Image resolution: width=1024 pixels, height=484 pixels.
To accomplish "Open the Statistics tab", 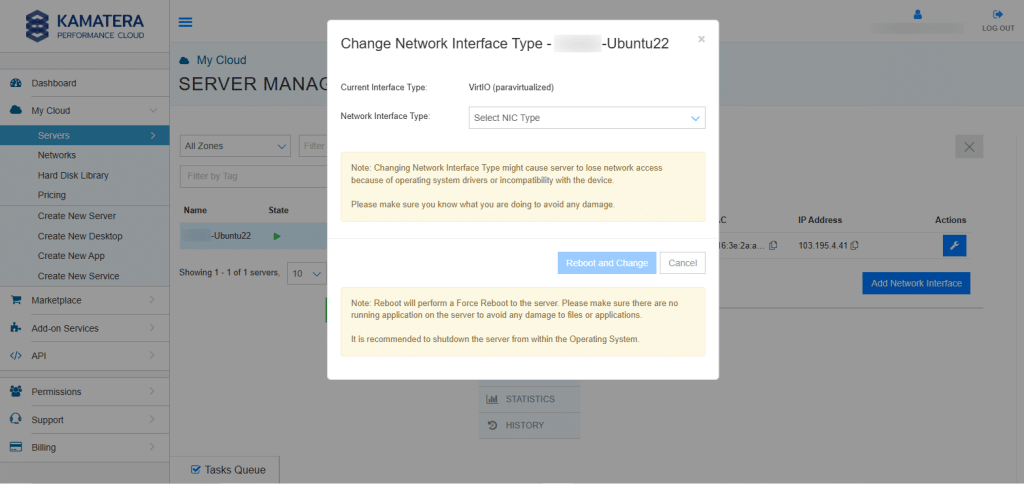I will 529,399.
